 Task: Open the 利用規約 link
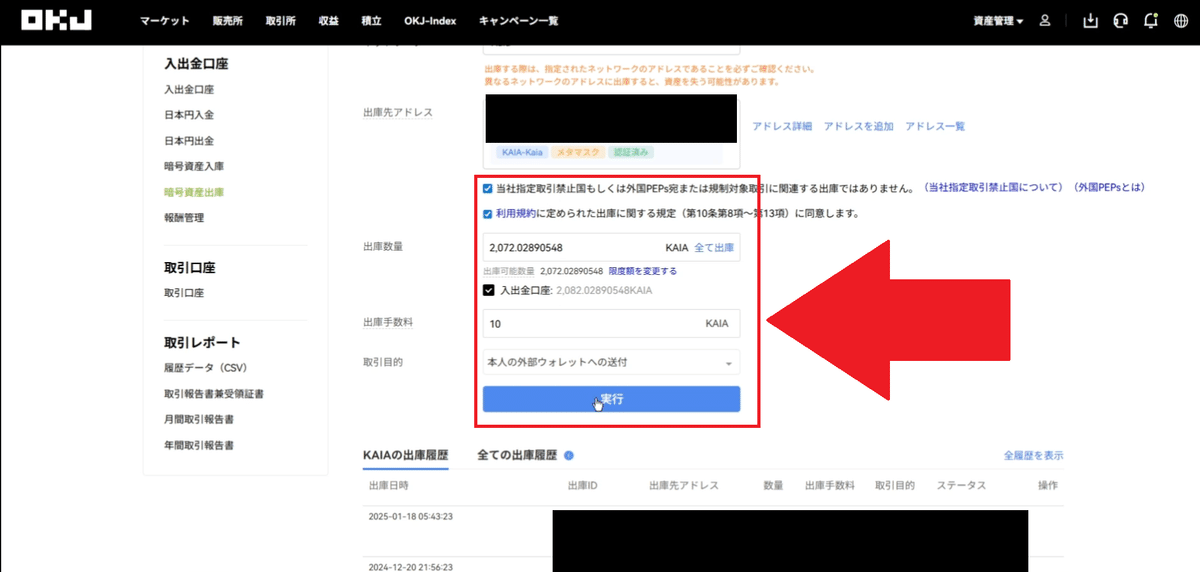[x=515, y=213]
